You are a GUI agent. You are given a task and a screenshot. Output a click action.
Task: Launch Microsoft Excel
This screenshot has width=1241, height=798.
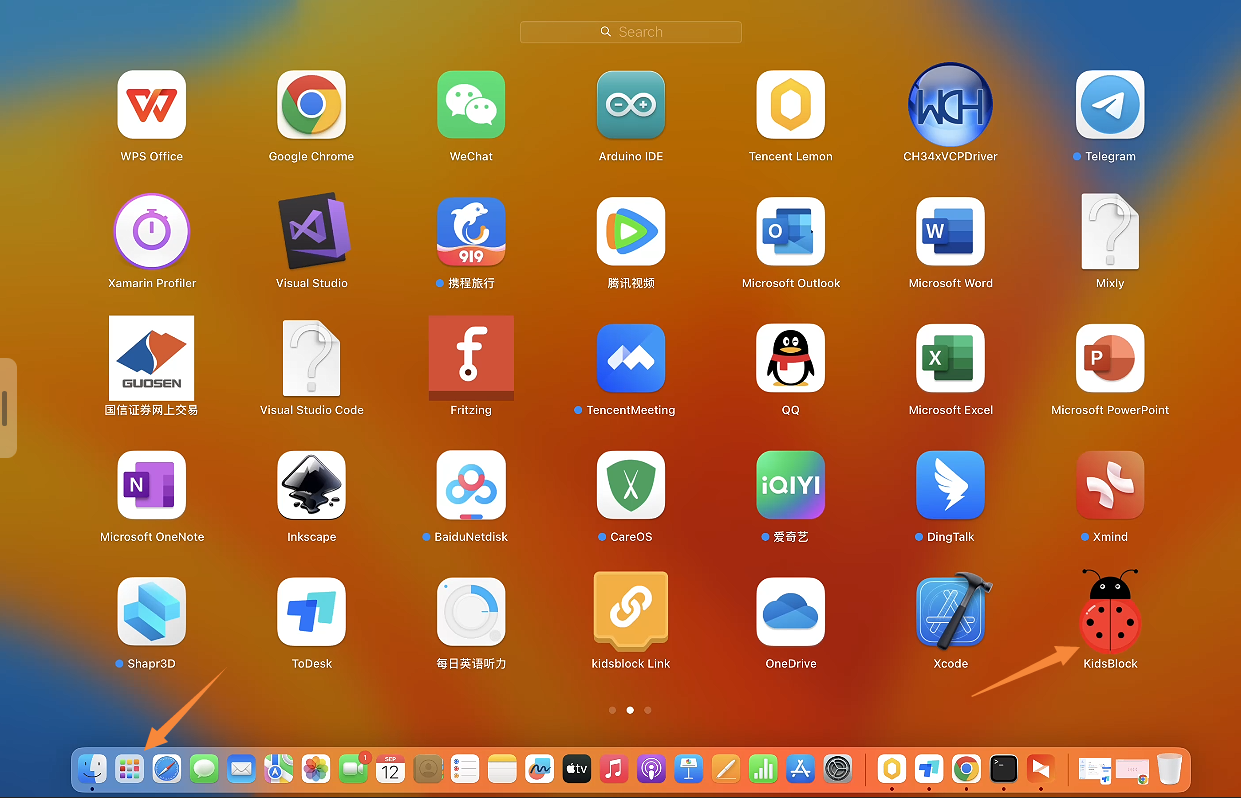[950, 358]
